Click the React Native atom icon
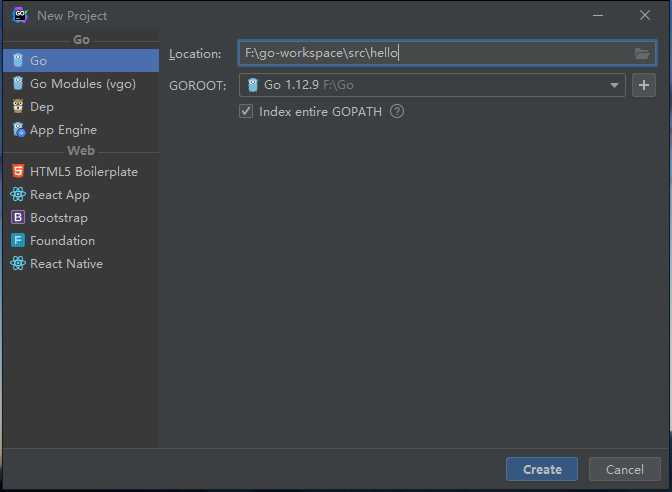672x492 pixels. click(18, 263)
